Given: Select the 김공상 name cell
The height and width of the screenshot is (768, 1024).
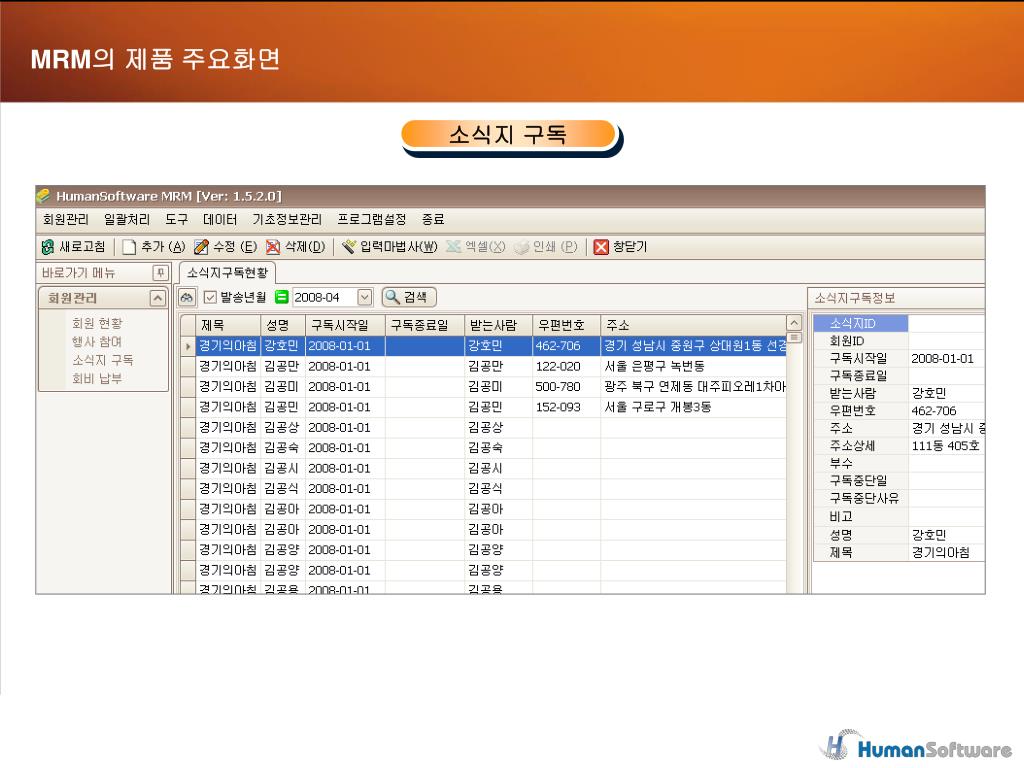Looking at the screenshot, I should pyautogui.click(x=283, y=428).
